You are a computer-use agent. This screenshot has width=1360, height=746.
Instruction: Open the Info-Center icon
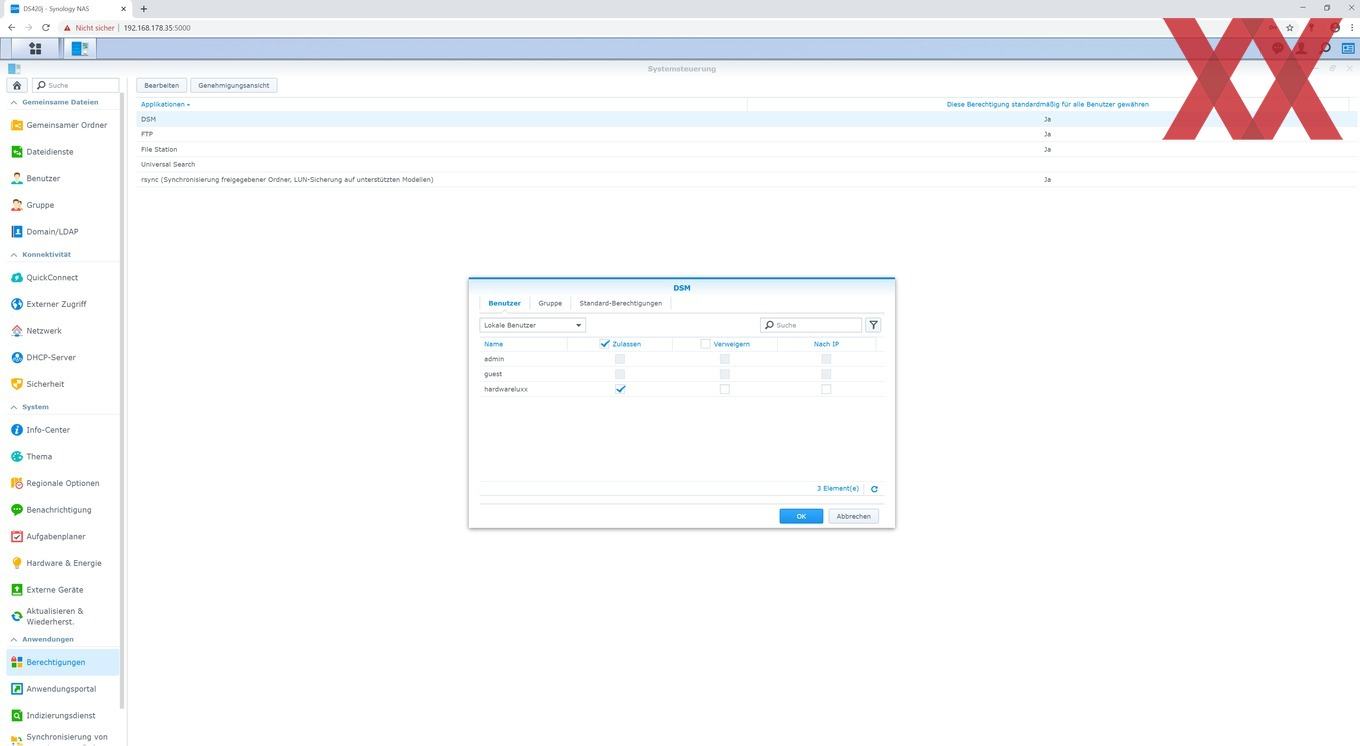pos(17,430)
